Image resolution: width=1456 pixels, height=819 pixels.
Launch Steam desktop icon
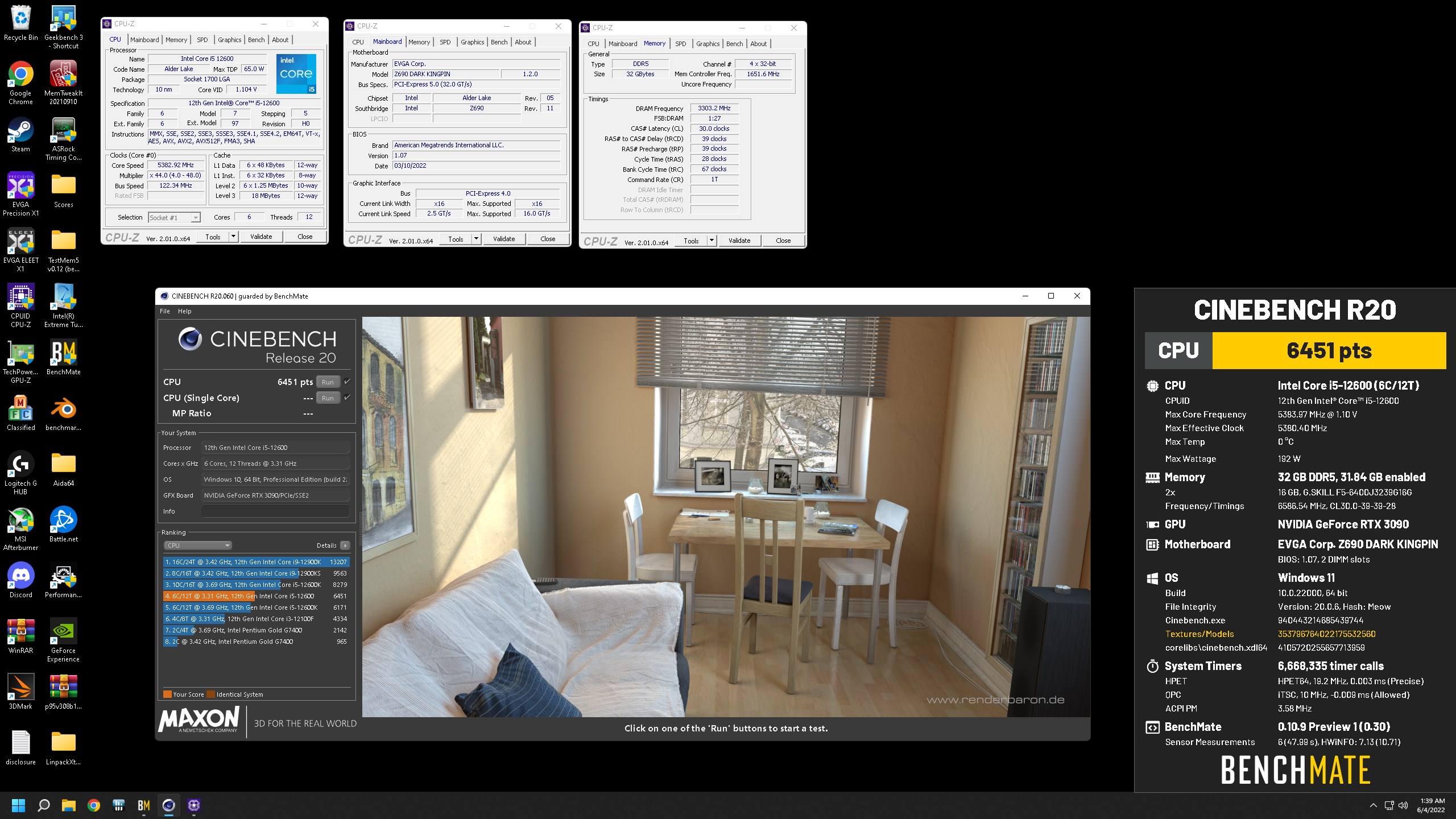pos(20,135)
